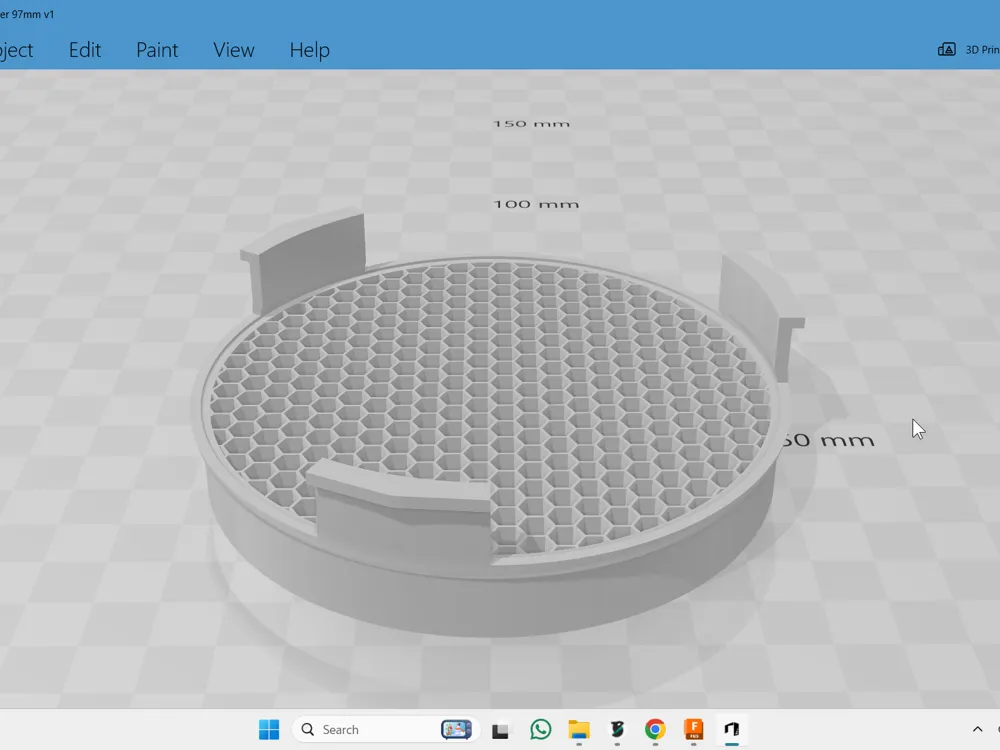This screenshot has height=750, width=1000.
Task: Open the Help menu
Action: (x=309, y=50)
